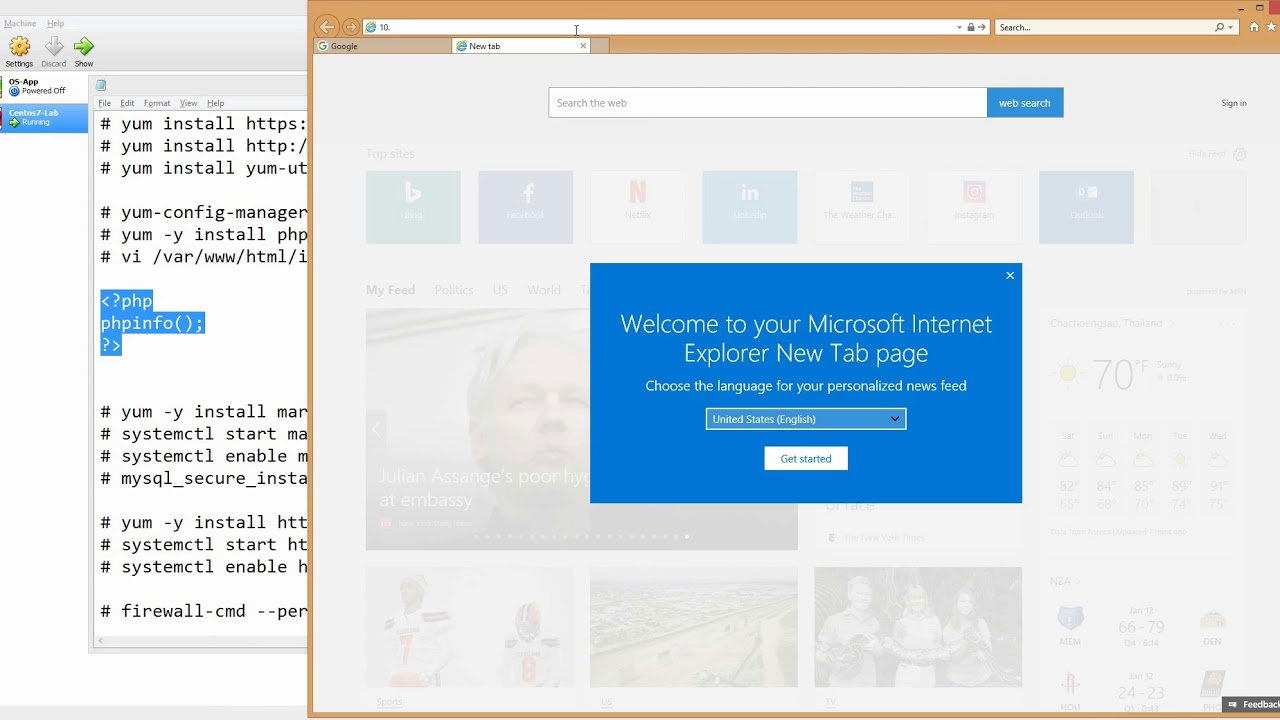This screenshot has width=1280, height=720.
Task: Click the magnifier icon in IE search box
Action: 1219,27
